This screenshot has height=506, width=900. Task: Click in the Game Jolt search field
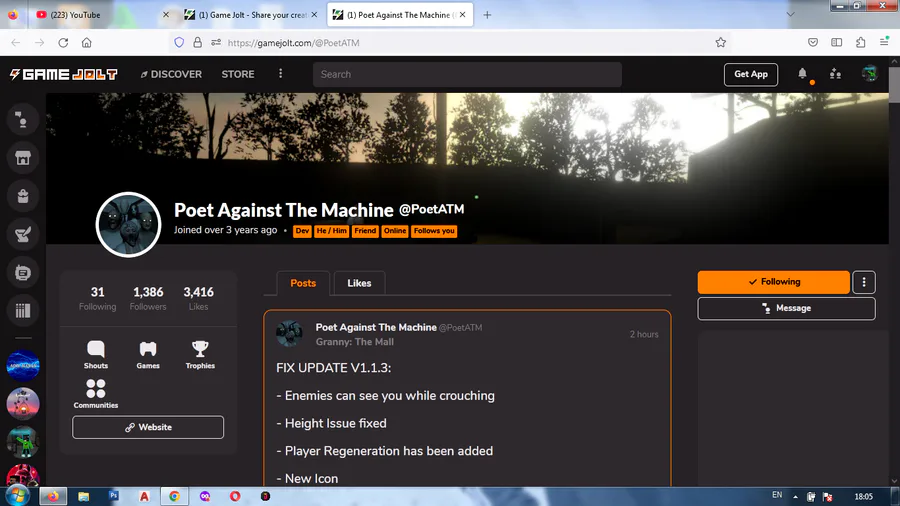tap(467, 74)
